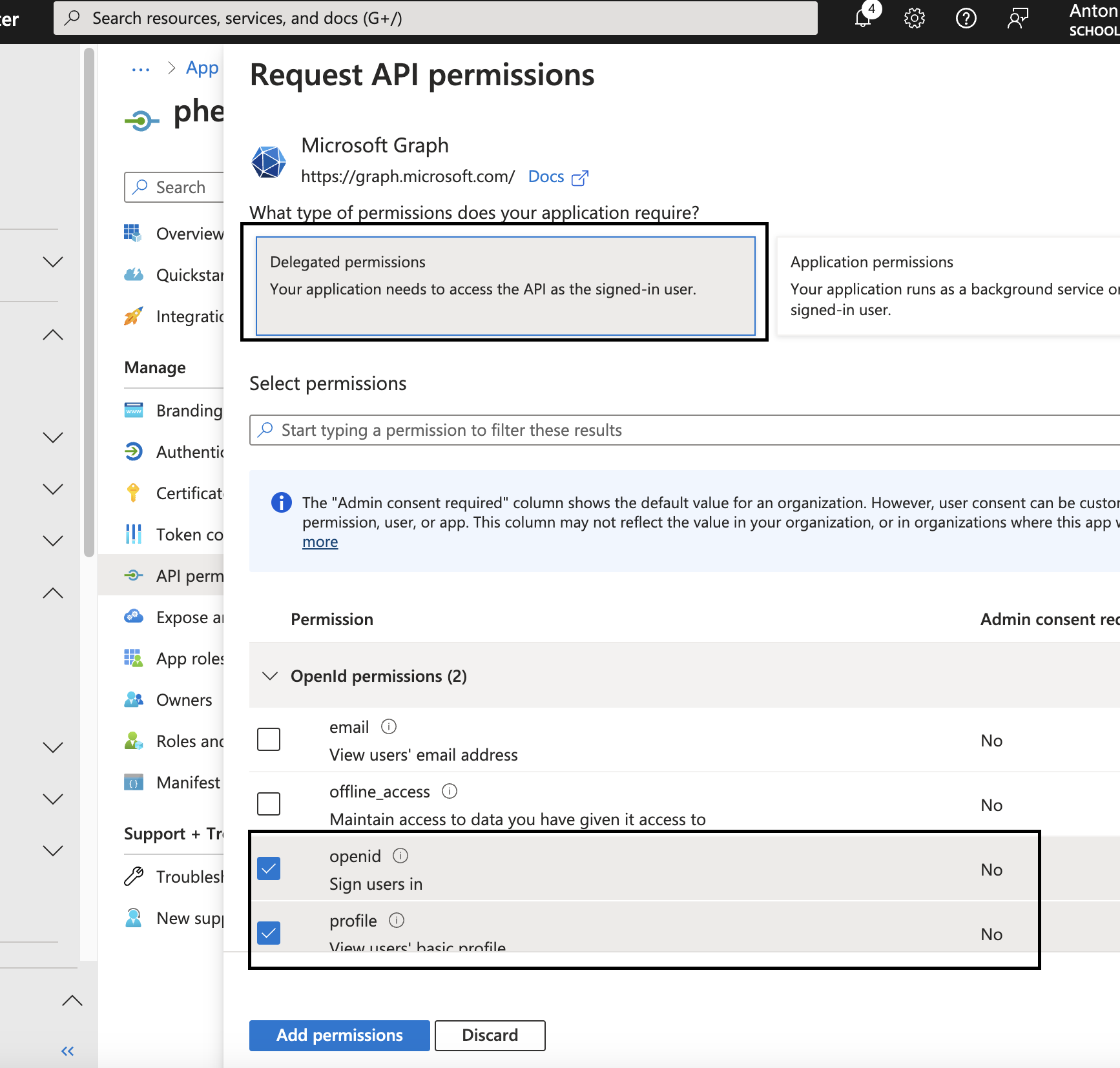Click the Docs external link icon
Viewport: 1120px width, 1068px height.
point(580,178)
